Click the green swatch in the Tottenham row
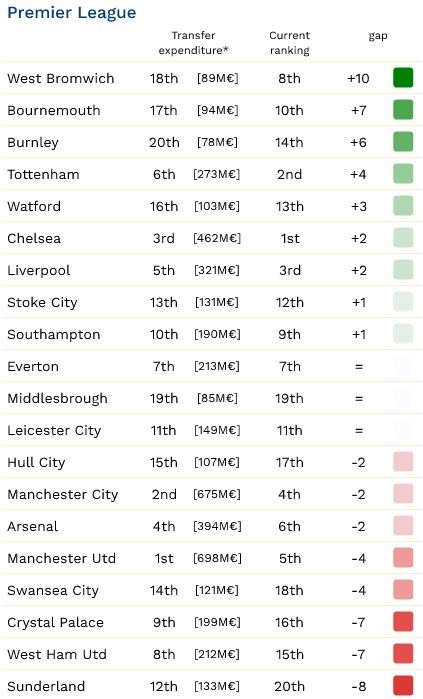Image resolution: width=423 pixels, height=699 pixels. click(403, 173)
